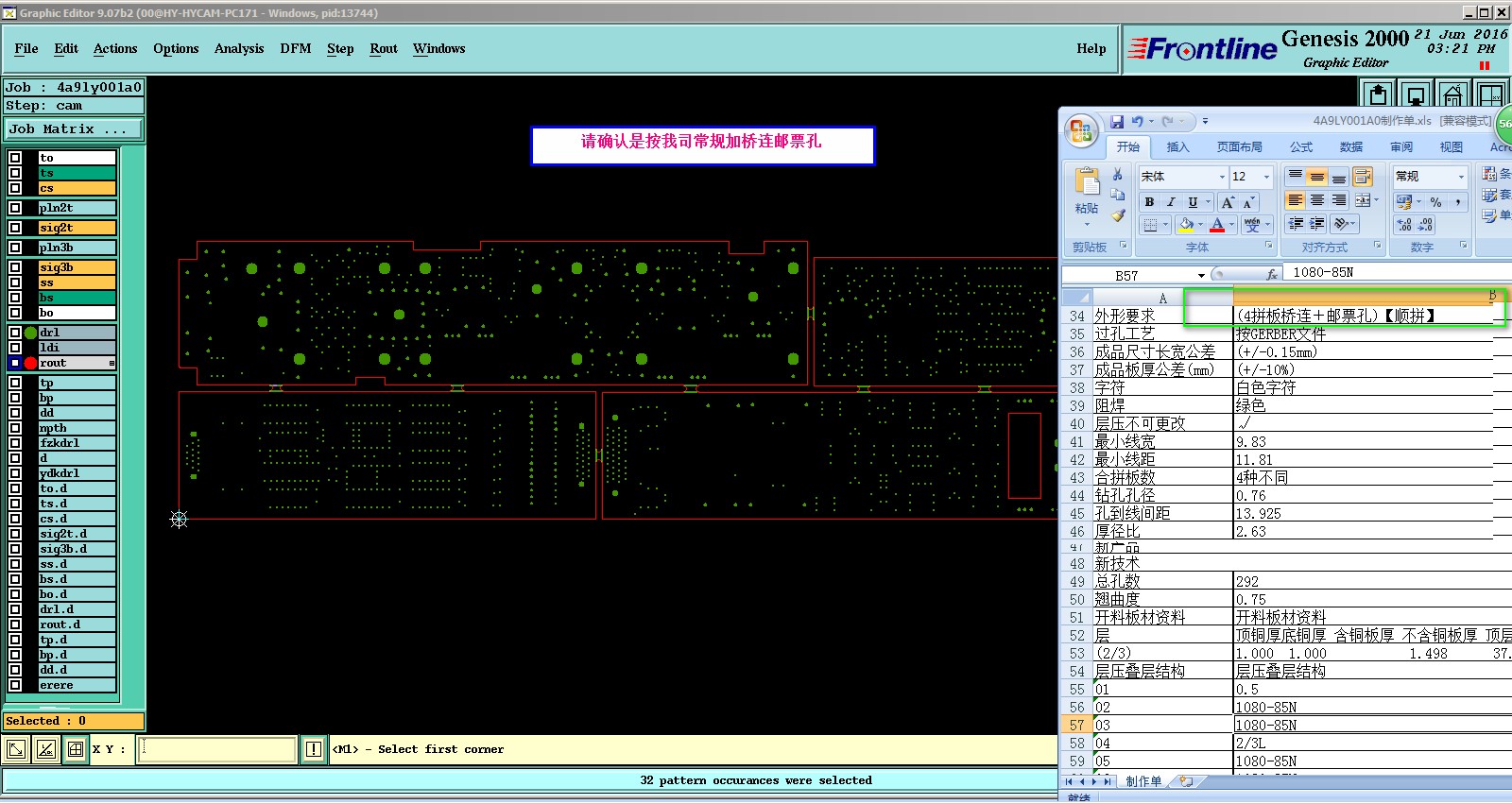The height and width of the screenshot is (804, 1512).
Task: Toggle checkbox for layer erere
Action: 15,685
